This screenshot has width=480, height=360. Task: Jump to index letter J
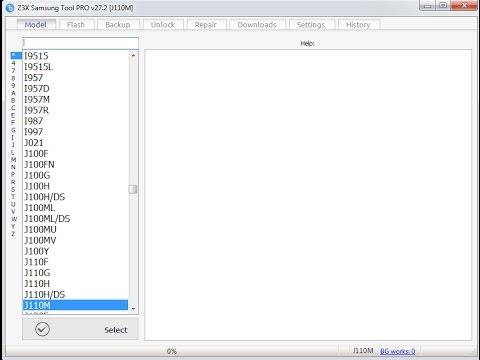[x=13, y=145]
